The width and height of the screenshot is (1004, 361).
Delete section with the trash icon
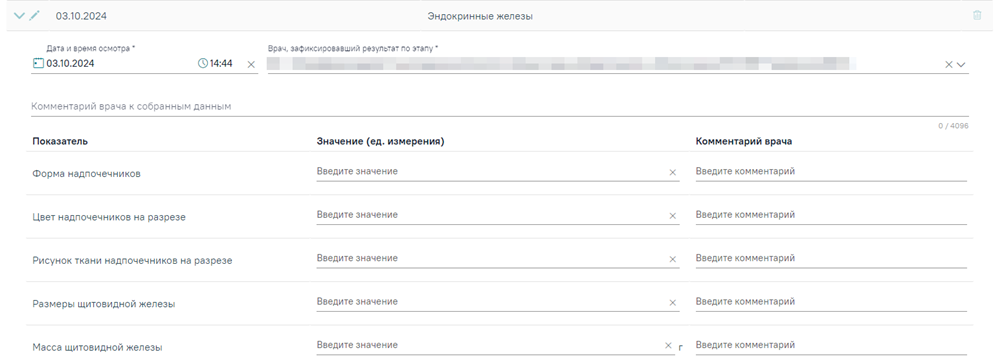click(x=977, y=15)
